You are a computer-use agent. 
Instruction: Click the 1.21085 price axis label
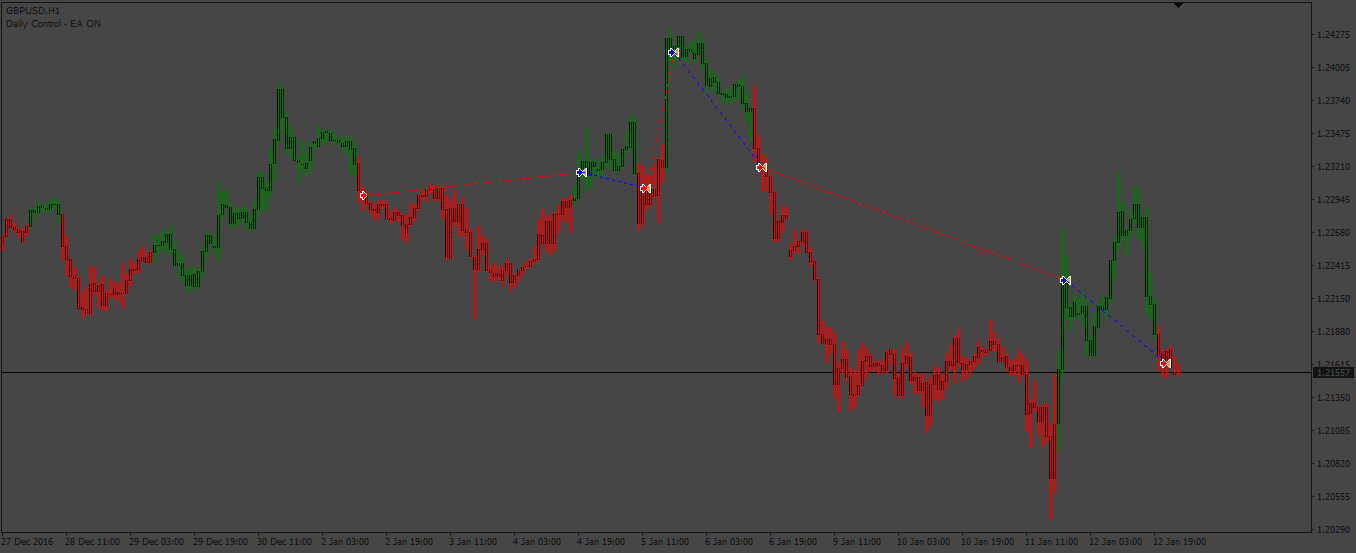(x=1333, y=431)
